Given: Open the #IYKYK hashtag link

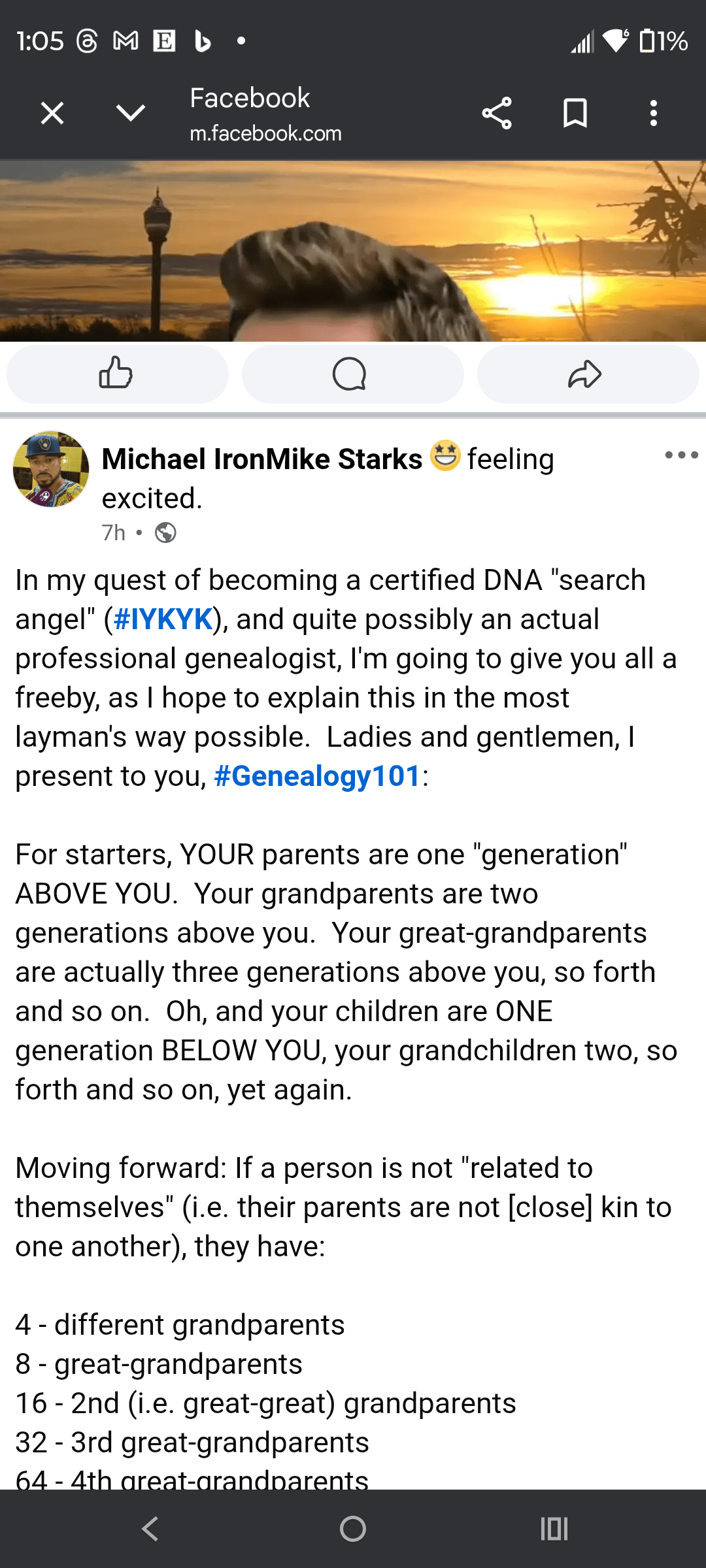Looking at the screenshot, I should pos(164,619).
